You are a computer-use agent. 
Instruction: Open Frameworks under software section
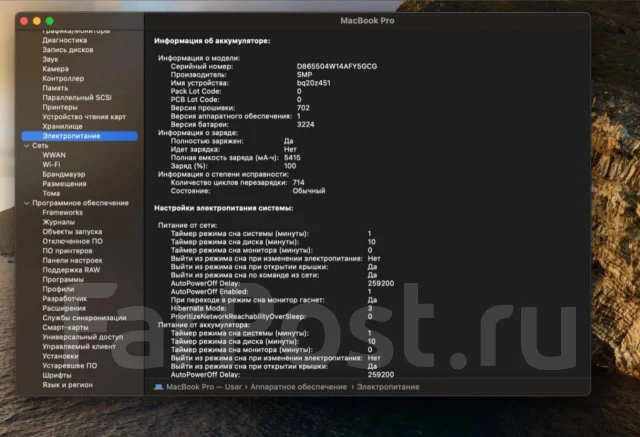coord(62,213)
